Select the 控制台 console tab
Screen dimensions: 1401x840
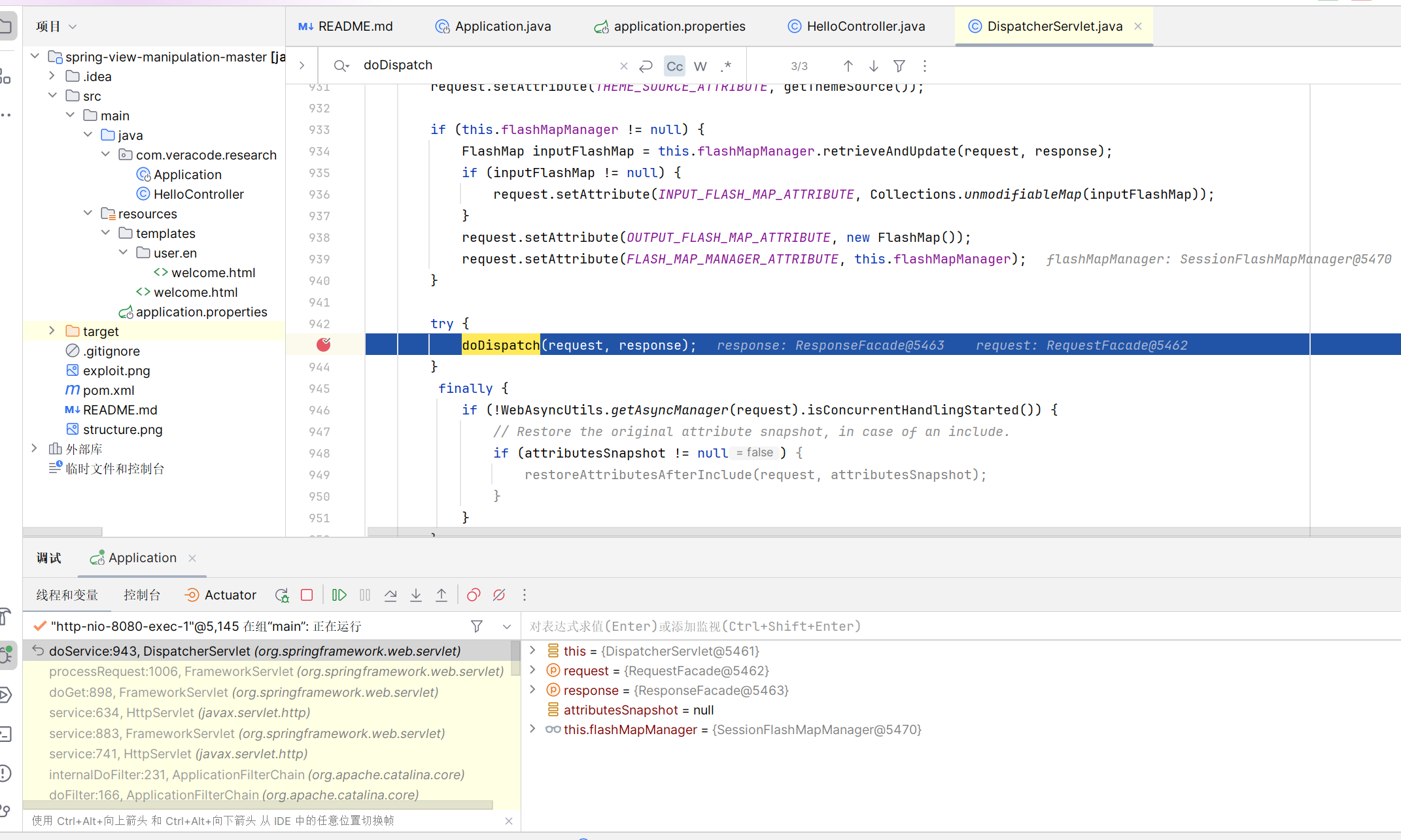pos(142,595)
